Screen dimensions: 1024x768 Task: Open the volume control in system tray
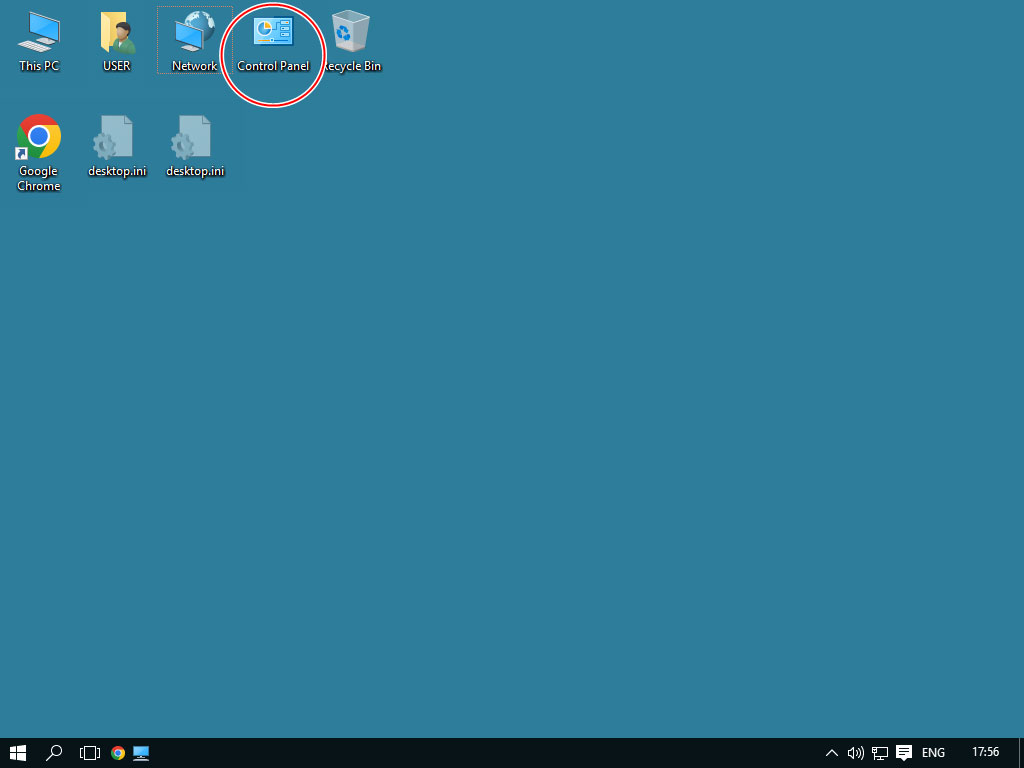point(855,753)
